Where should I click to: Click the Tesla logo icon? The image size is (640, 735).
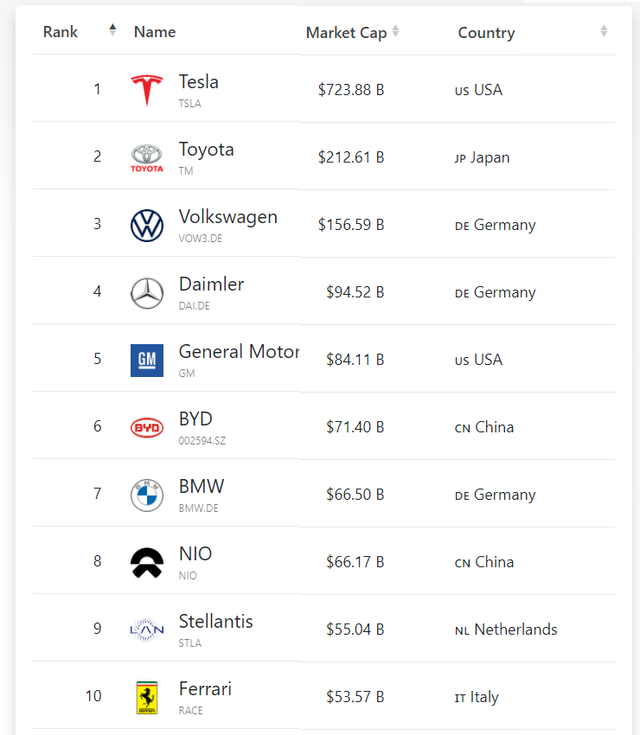[147, 90]
